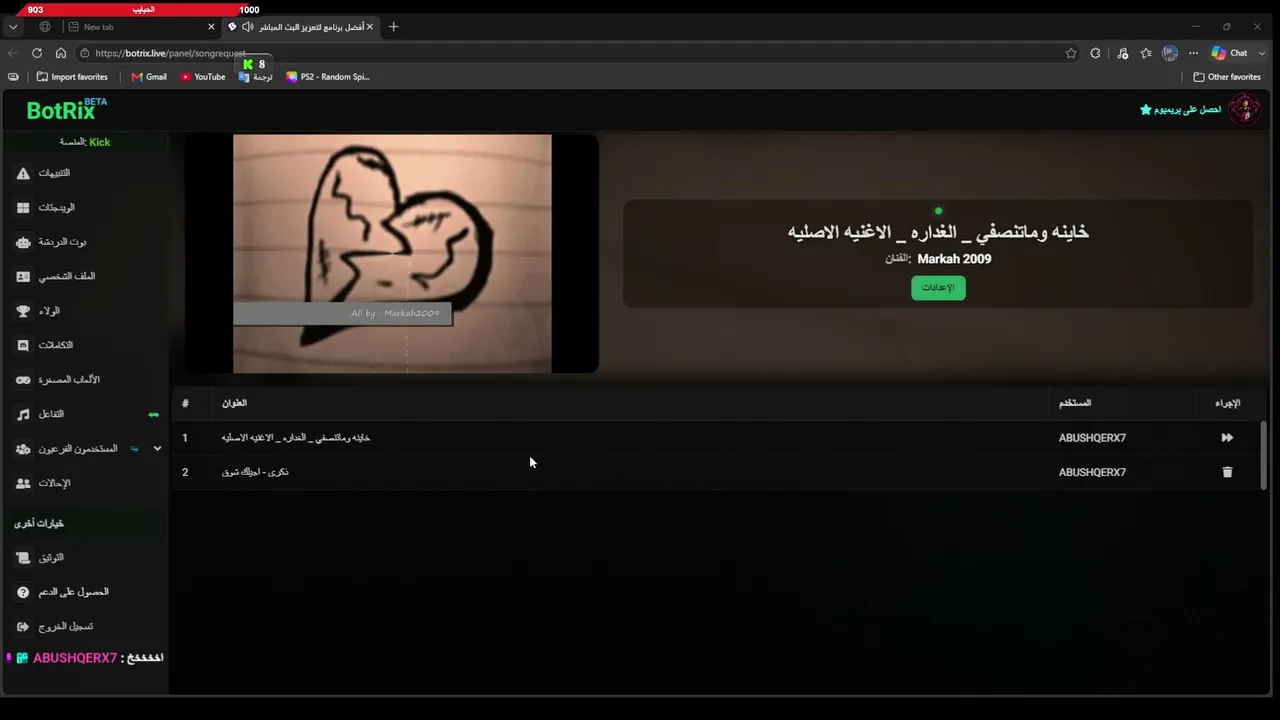Click the العنوان column header

click(234, 403)
